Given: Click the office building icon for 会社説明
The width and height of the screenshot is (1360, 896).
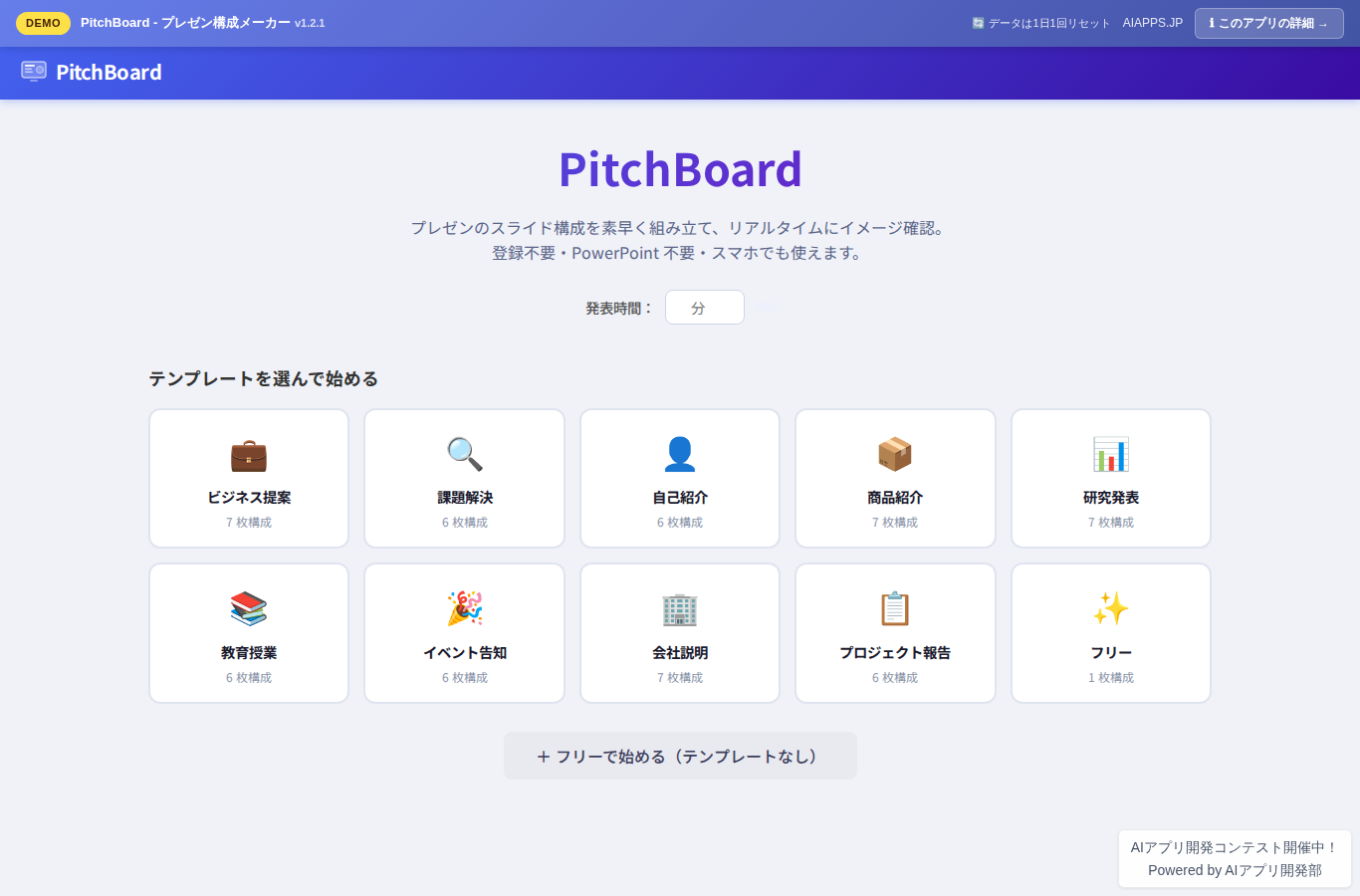Looking at the screenshot, I should click(680, 608).
